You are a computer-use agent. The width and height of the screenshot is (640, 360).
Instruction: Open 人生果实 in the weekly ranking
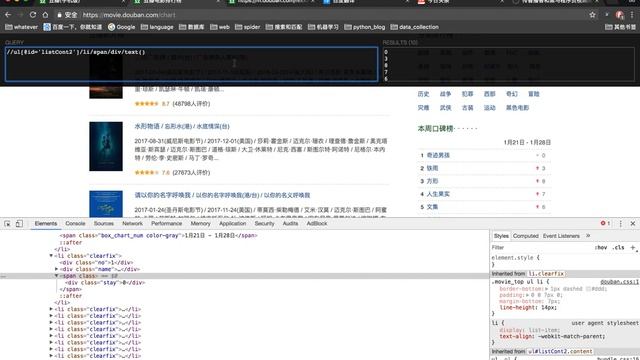pos(438,194)
